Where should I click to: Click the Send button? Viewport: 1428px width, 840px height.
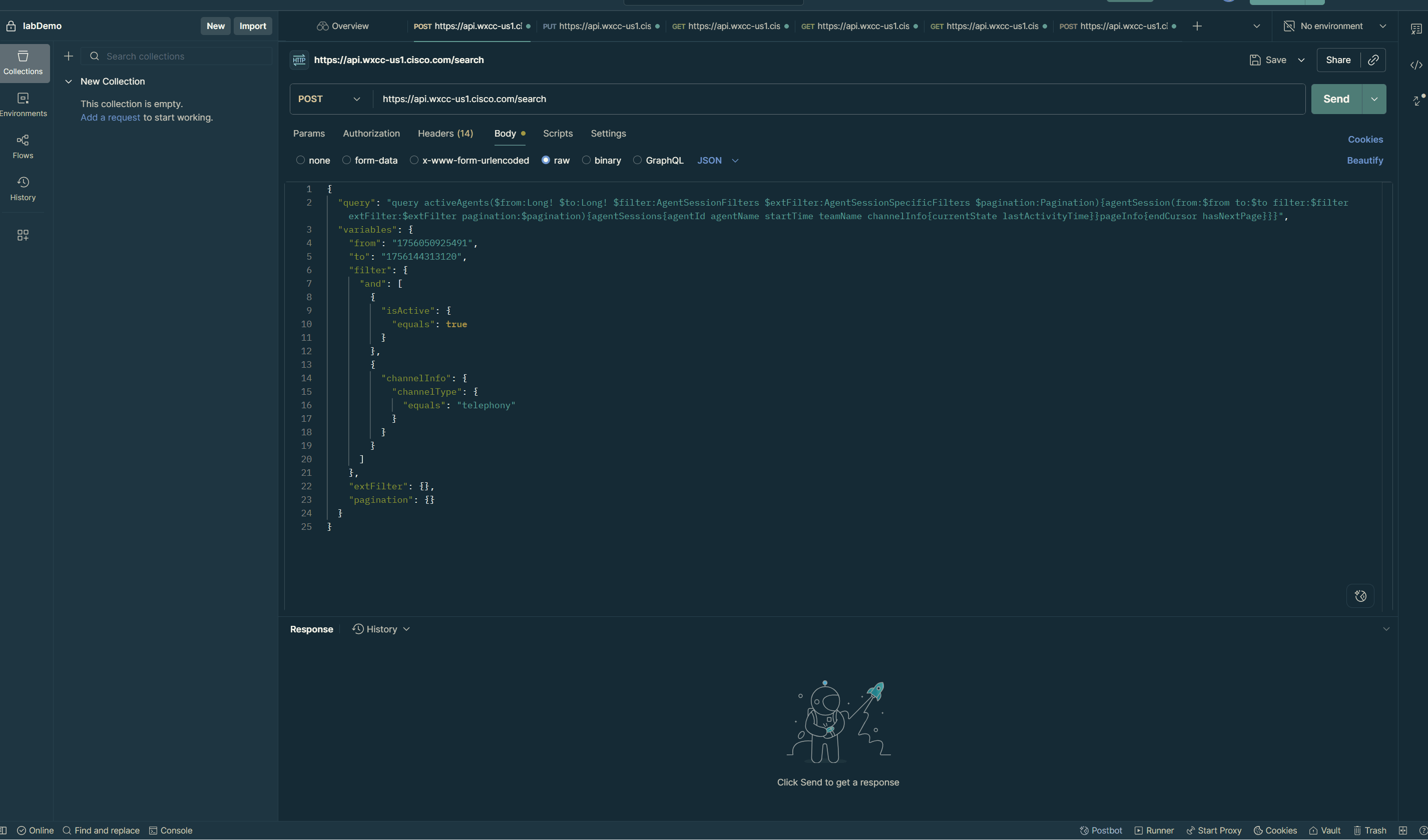[1336, 99]
